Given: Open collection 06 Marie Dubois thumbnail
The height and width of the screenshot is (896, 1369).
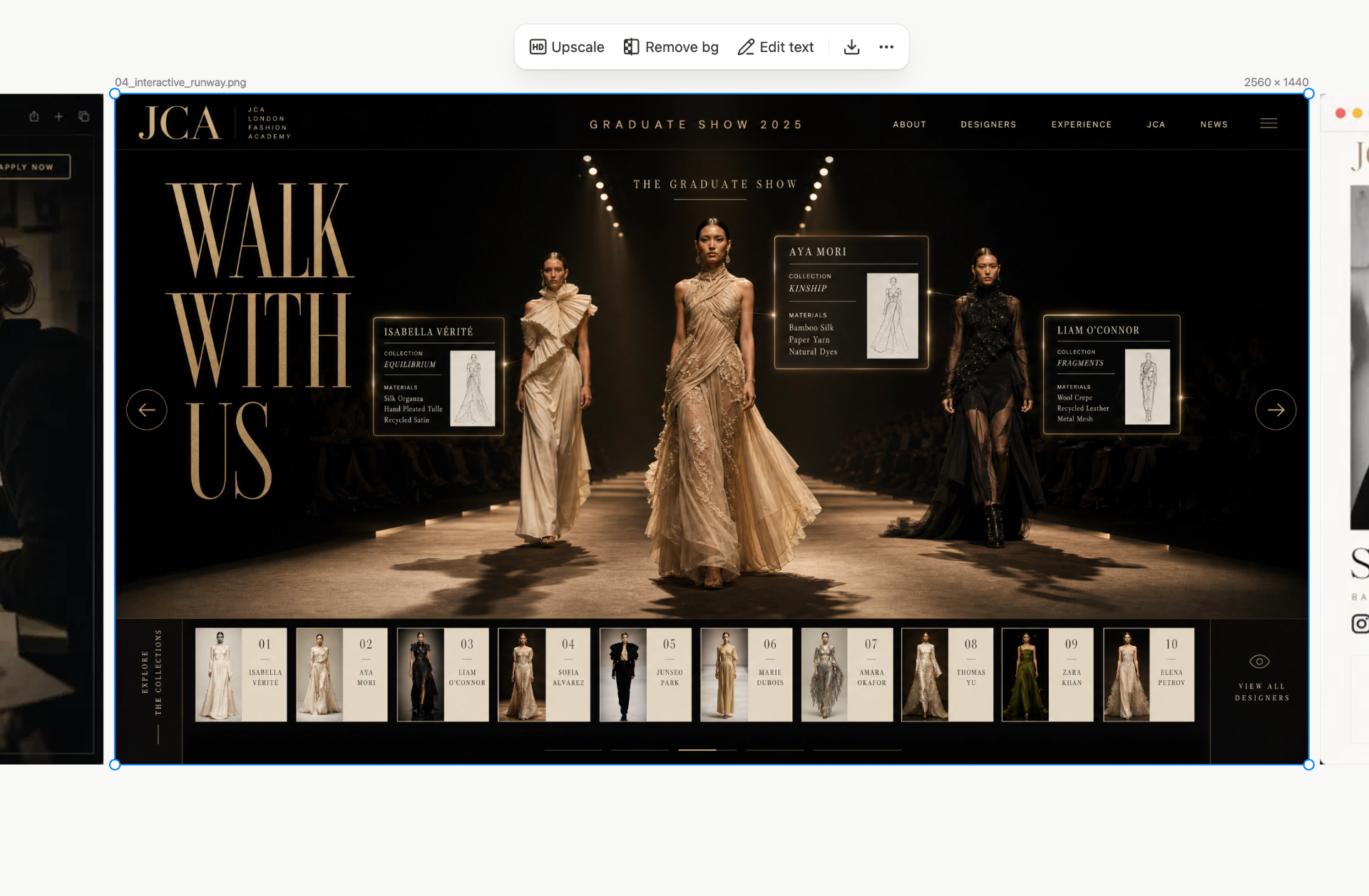Looking at the screenshot, I should coord(746,674).
